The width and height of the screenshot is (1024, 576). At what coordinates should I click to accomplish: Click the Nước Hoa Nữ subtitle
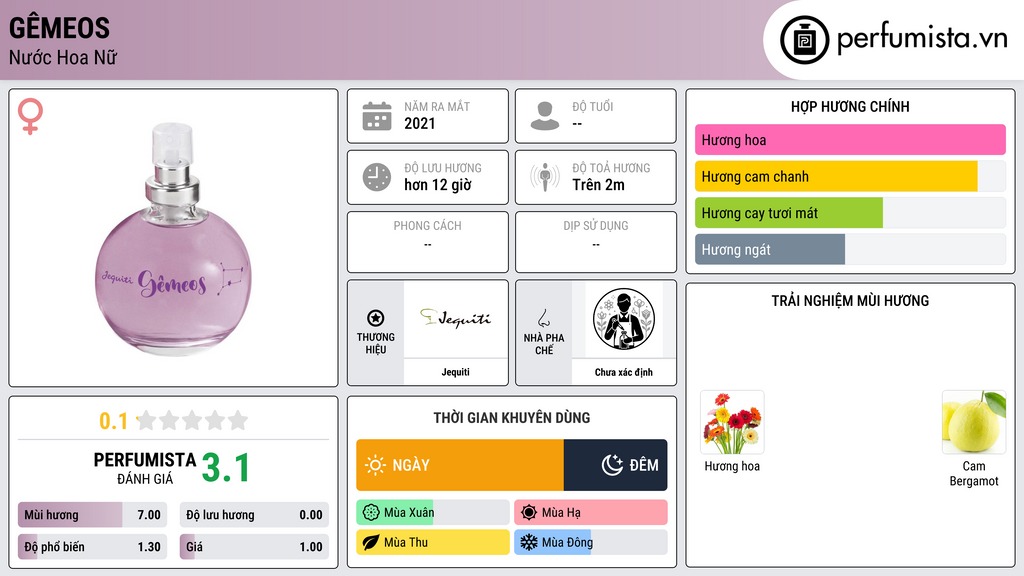(63, 57)
